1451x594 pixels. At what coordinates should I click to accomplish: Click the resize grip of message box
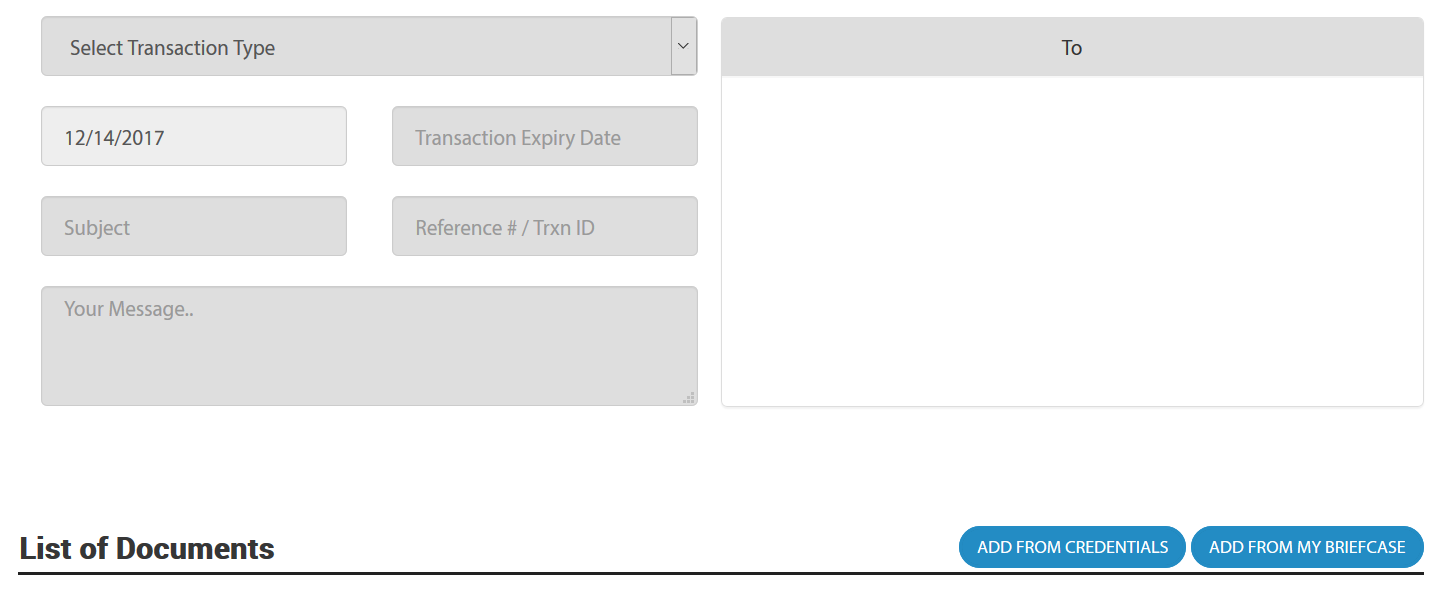click(x=689, y=398)
